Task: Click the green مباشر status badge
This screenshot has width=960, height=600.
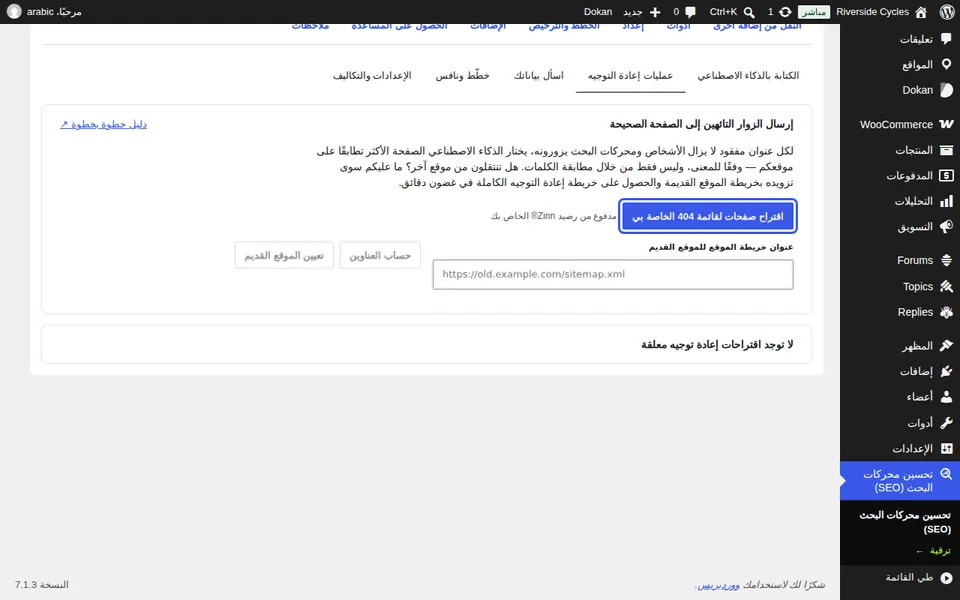Action: [814, 12]
